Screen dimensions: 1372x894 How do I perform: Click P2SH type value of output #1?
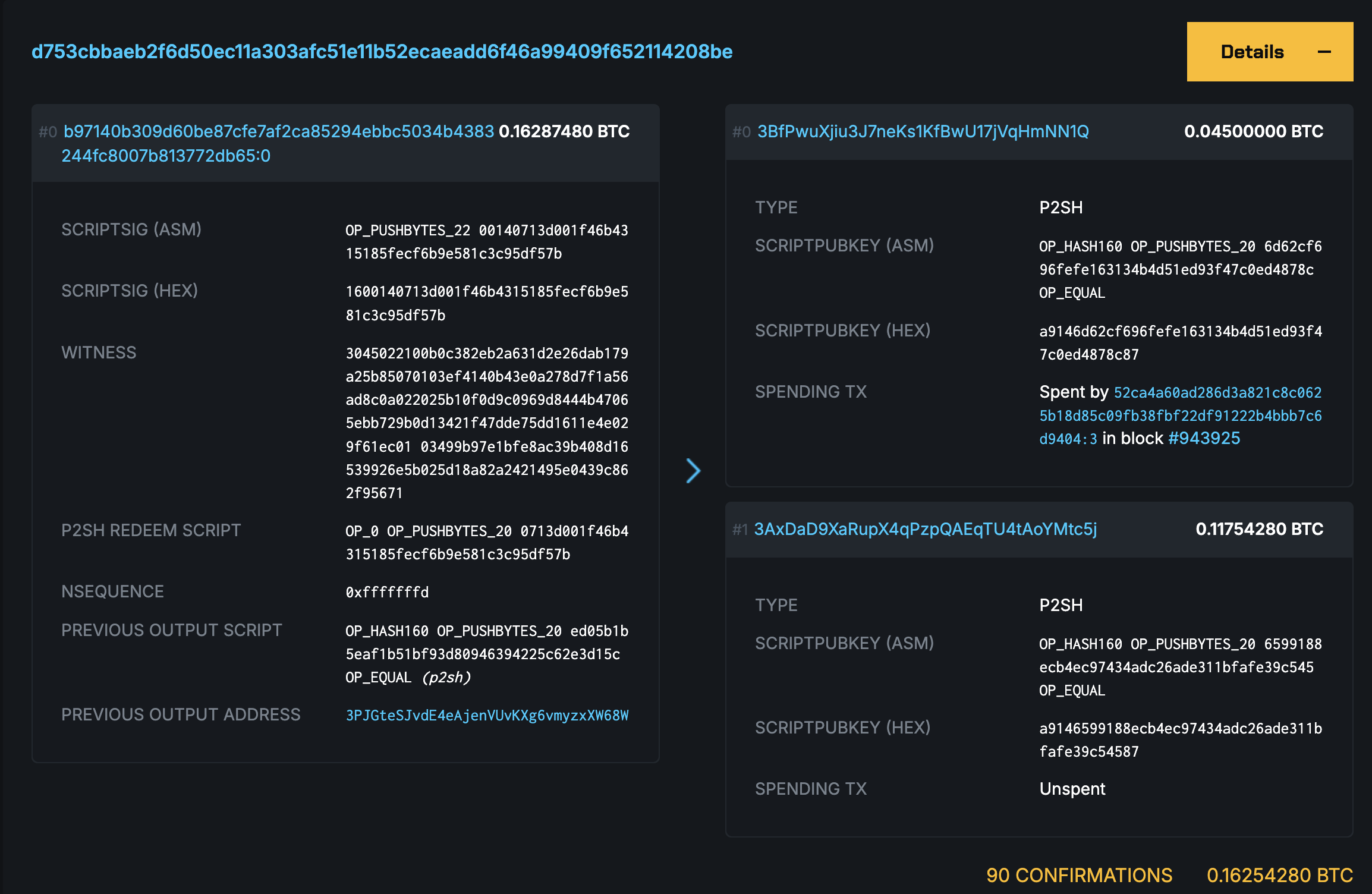click(x=1061, y=605)
